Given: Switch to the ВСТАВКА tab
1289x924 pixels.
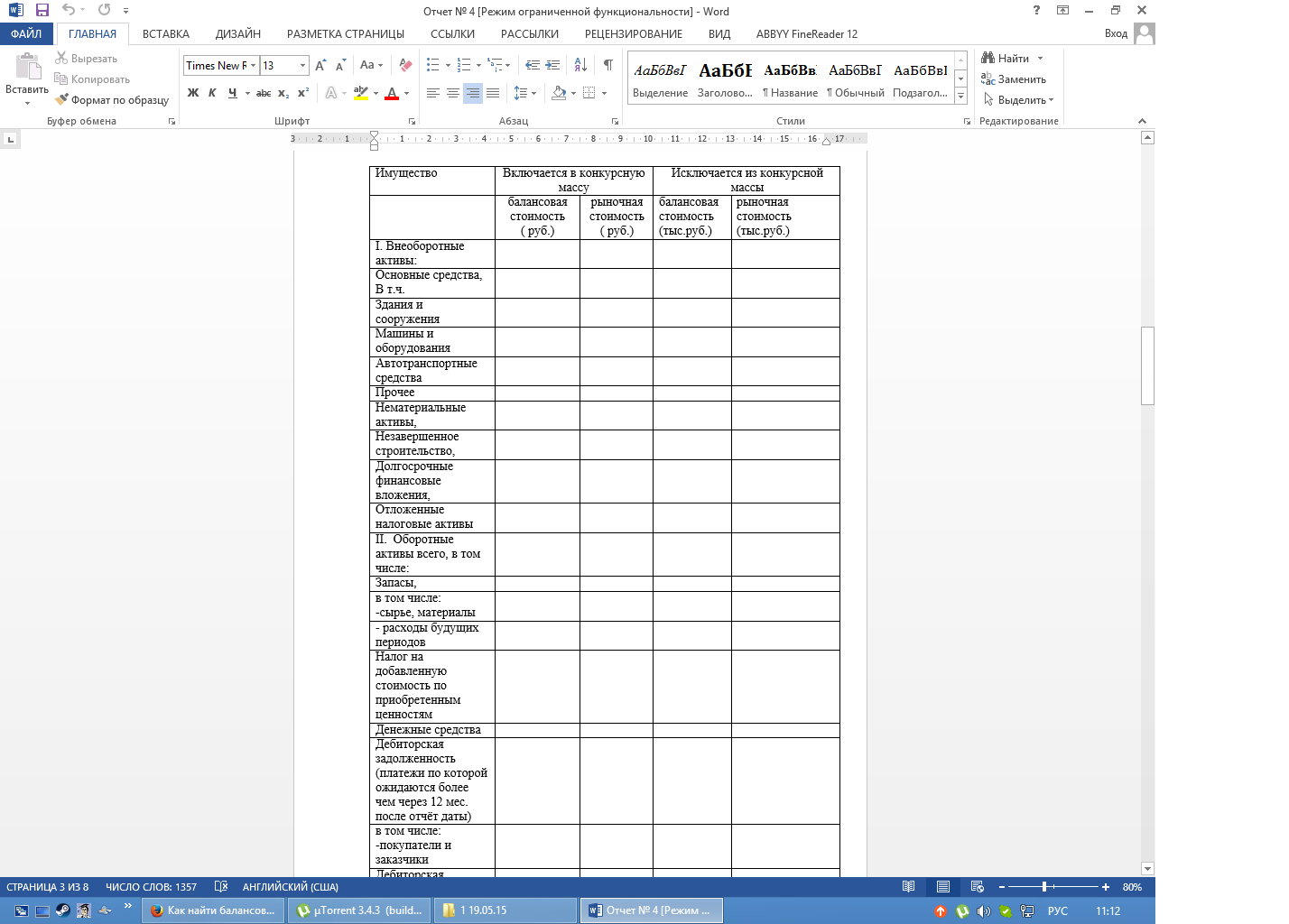Looking at the screenshot, I should pos(166,34).
